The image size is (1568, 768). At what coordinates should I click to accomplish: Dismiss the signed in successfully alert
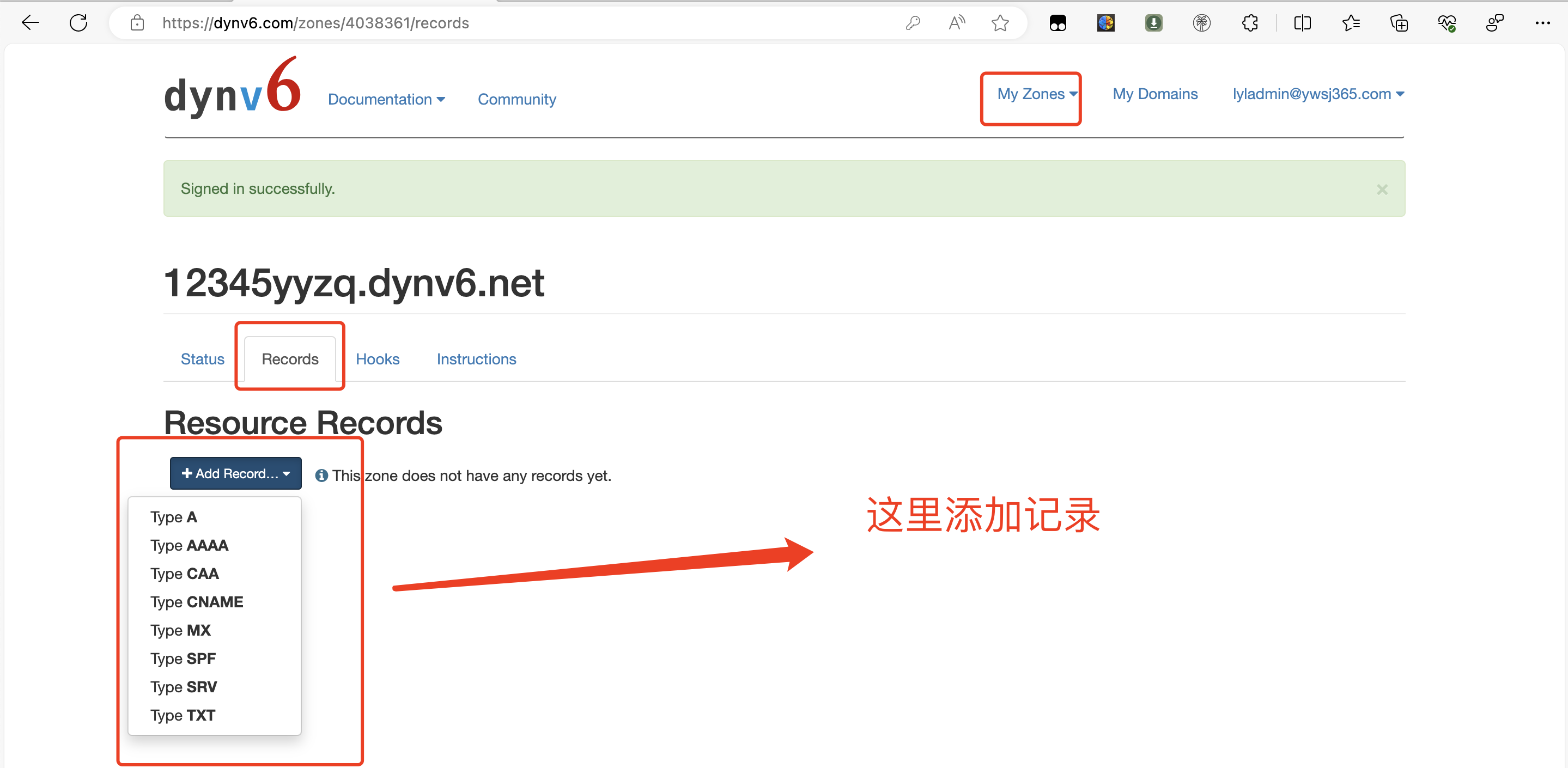point(1382,189)
